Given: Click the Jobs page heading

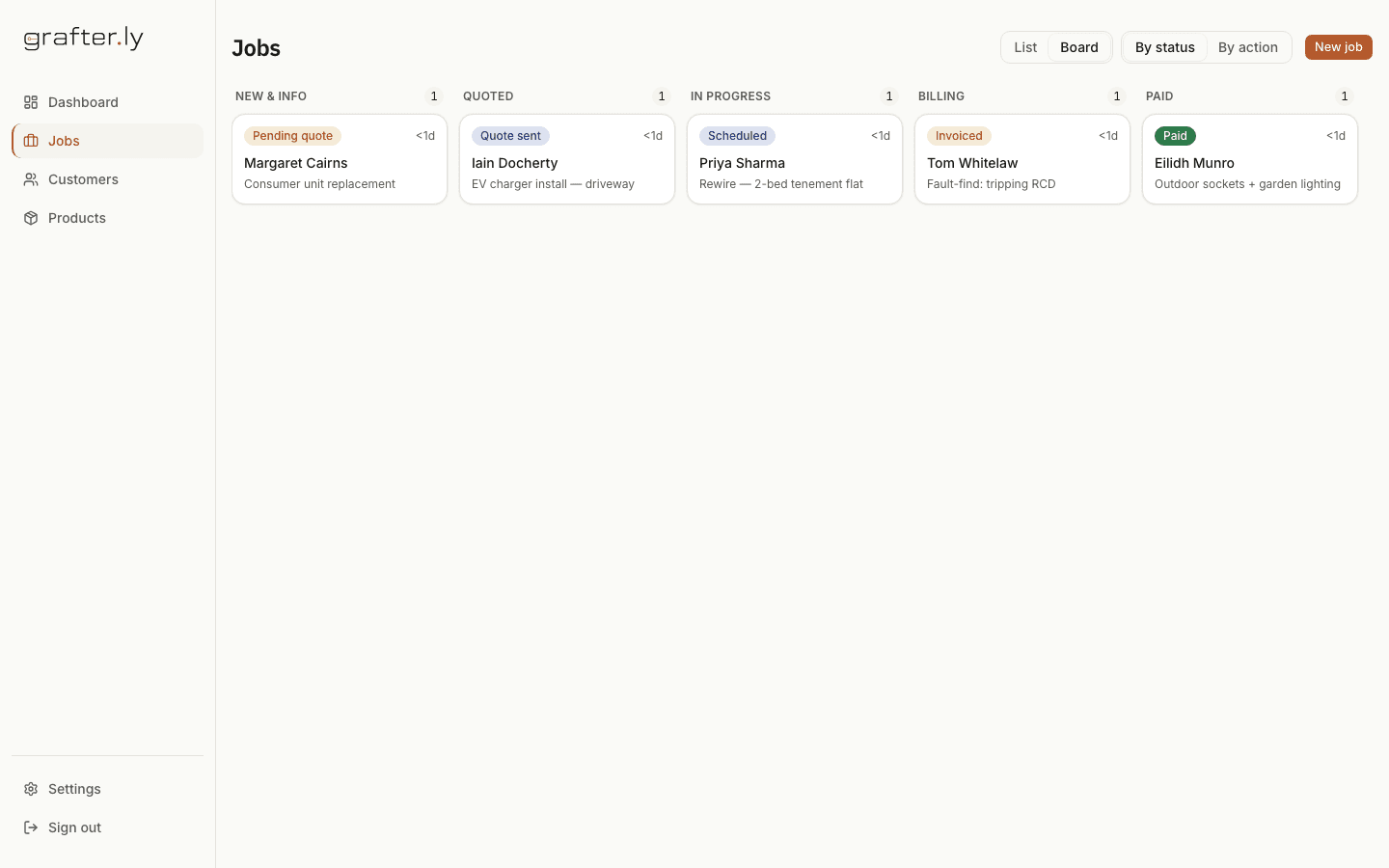Looking at the screenshot, I should pyautogui.click(x=257, y=48).
